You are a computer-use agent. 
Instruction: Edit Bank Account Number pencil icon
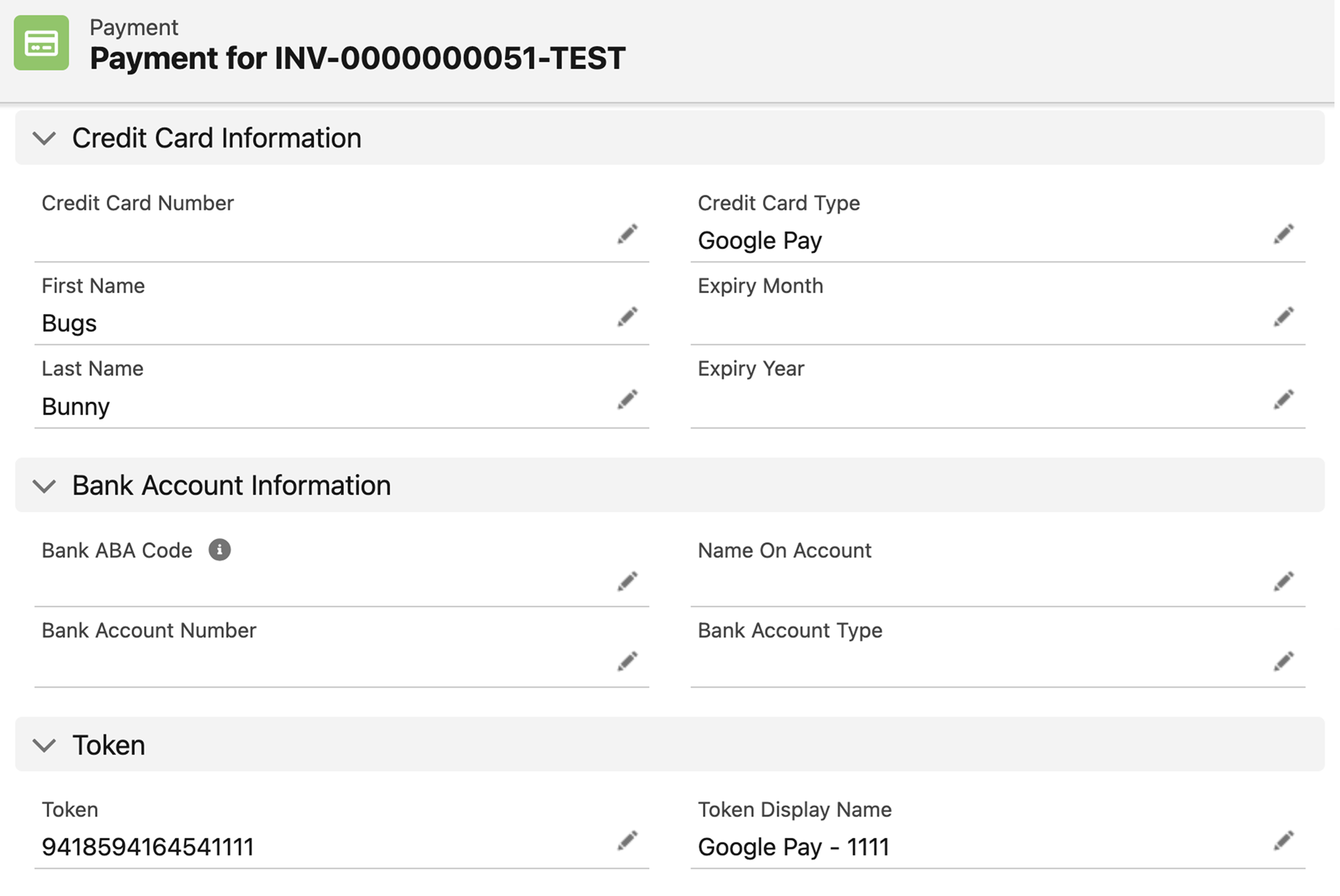[627, 662]
